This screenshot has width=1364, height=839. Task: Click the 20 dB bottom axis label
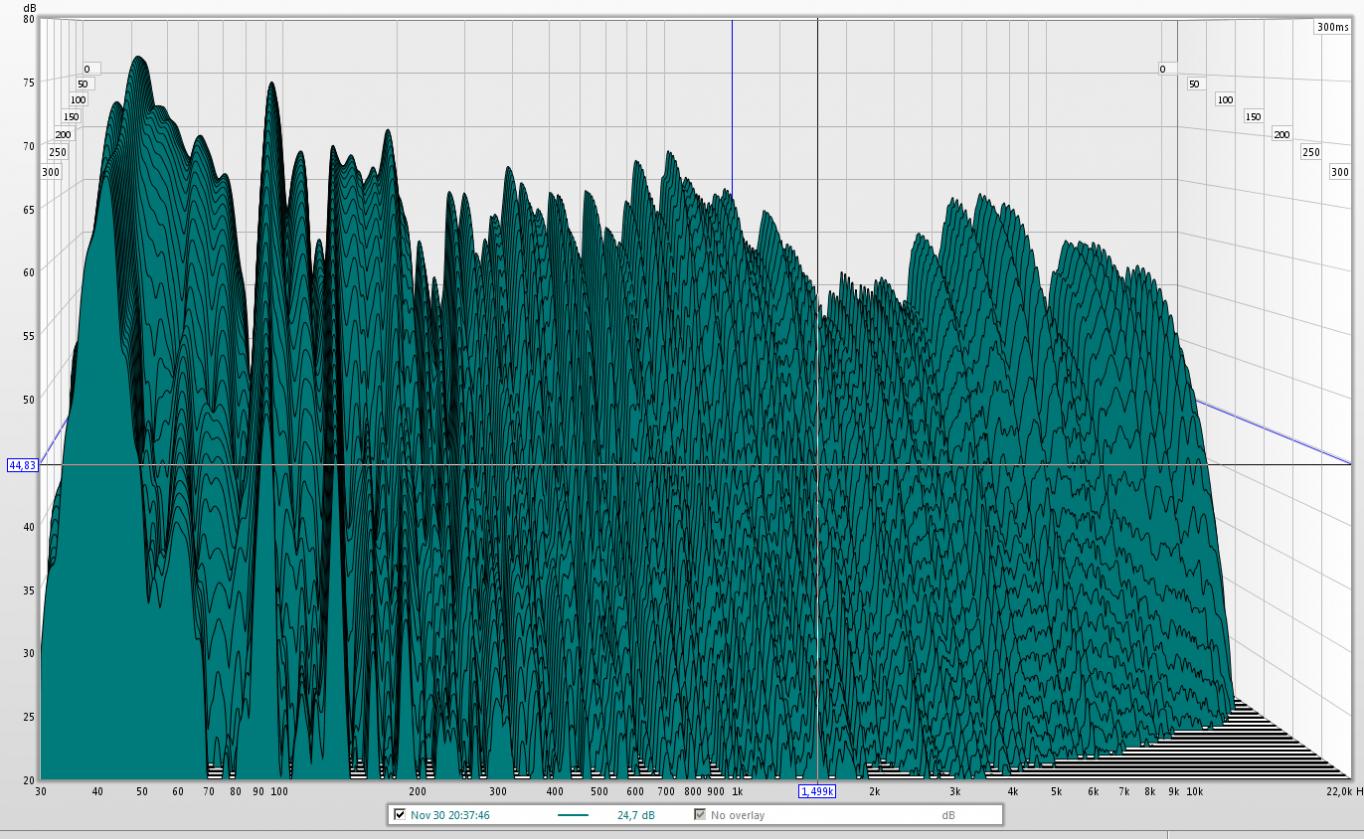click(x=28, y=779)
